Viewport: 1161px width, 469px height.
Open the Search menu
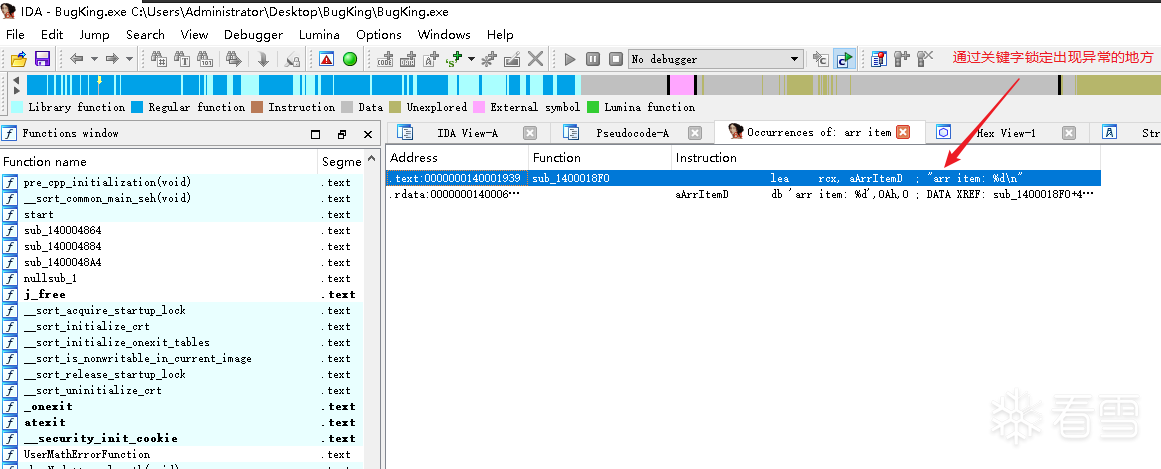tap(145, 34)
